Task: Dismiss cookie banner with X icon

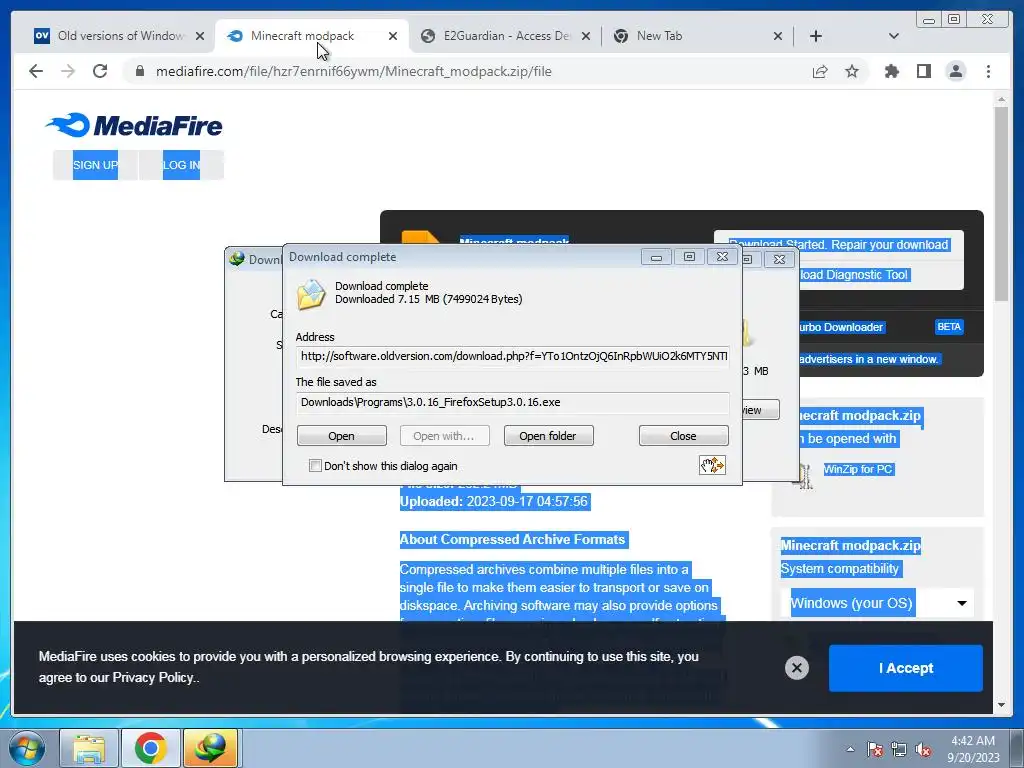Action: pos(797,667)
